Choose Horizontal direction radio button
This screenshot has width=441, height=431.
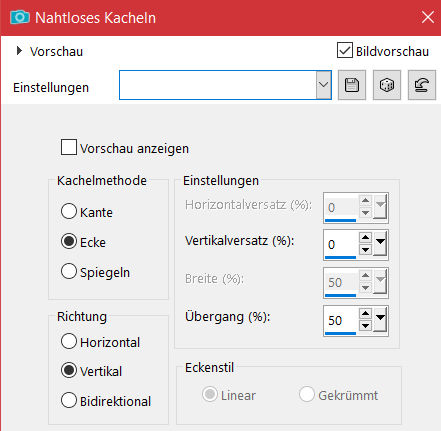(69, 342)
